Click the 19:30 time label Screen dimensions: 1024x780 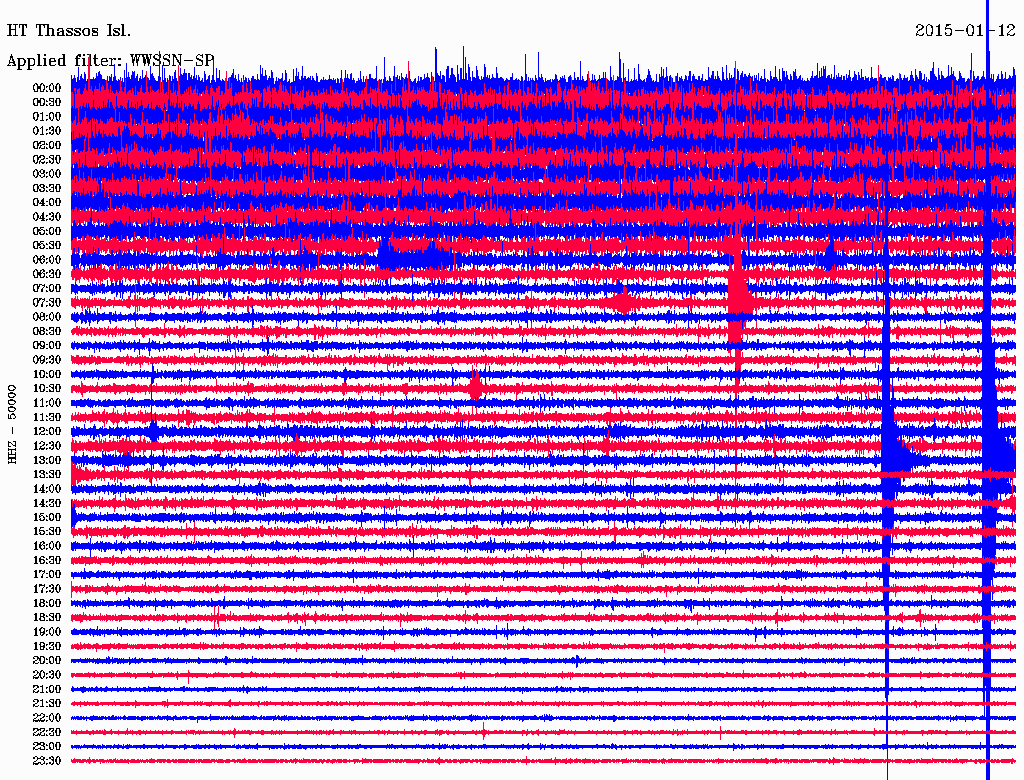47,647
